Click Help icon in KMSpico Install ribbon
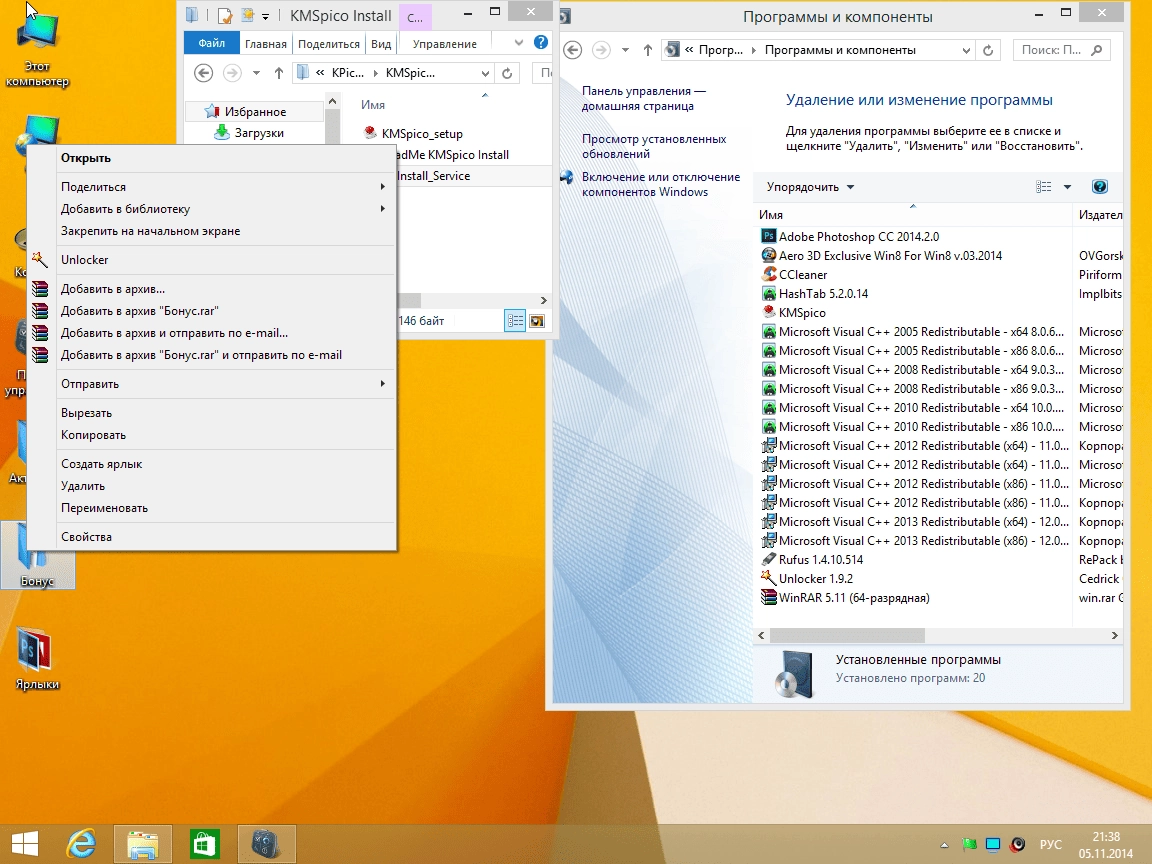1152x864 pixels. [541, 43]
